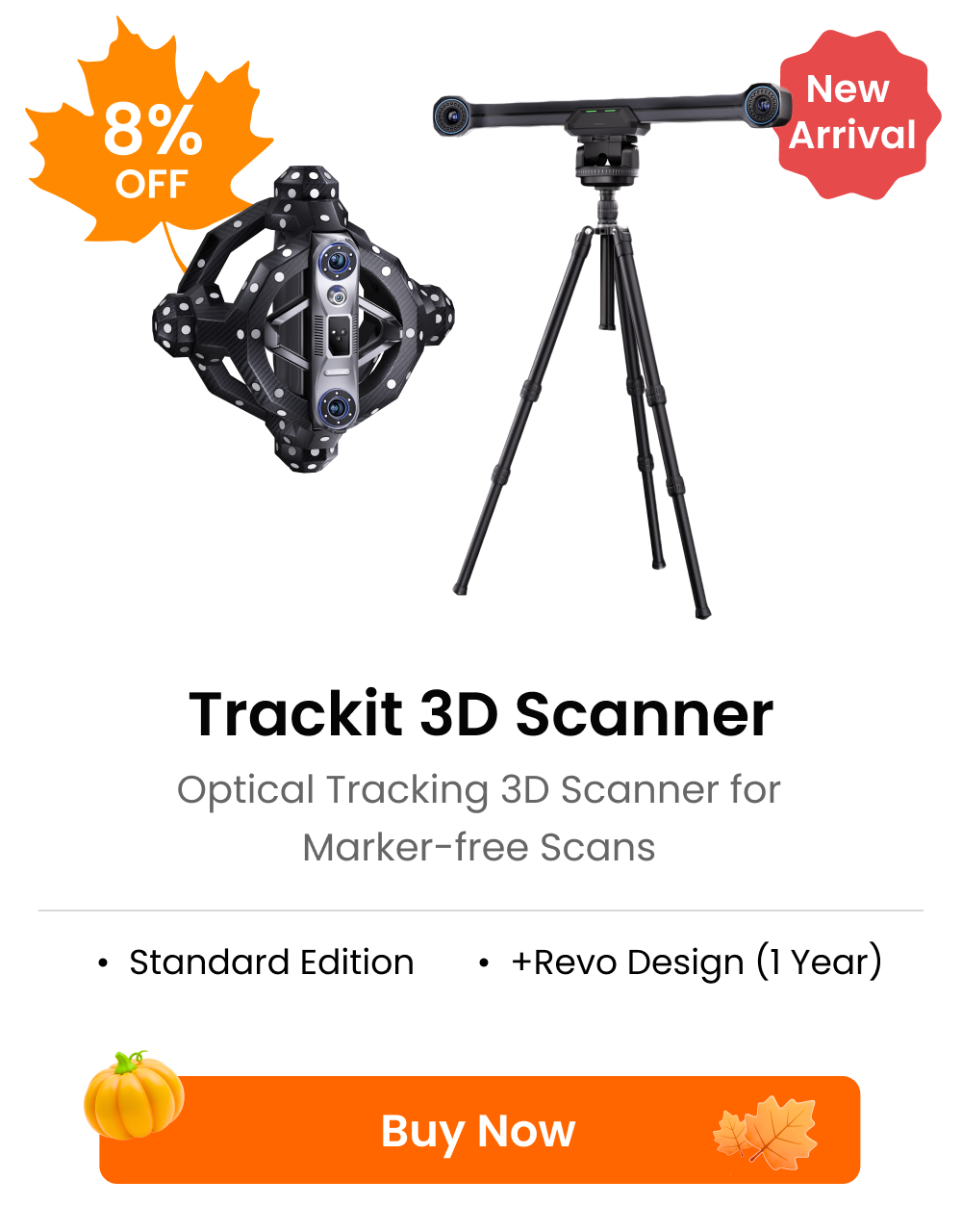This screenshot has height=1232, width=962.
Task: Click the bullet before +Revo Design
Action: coord(484,963)
